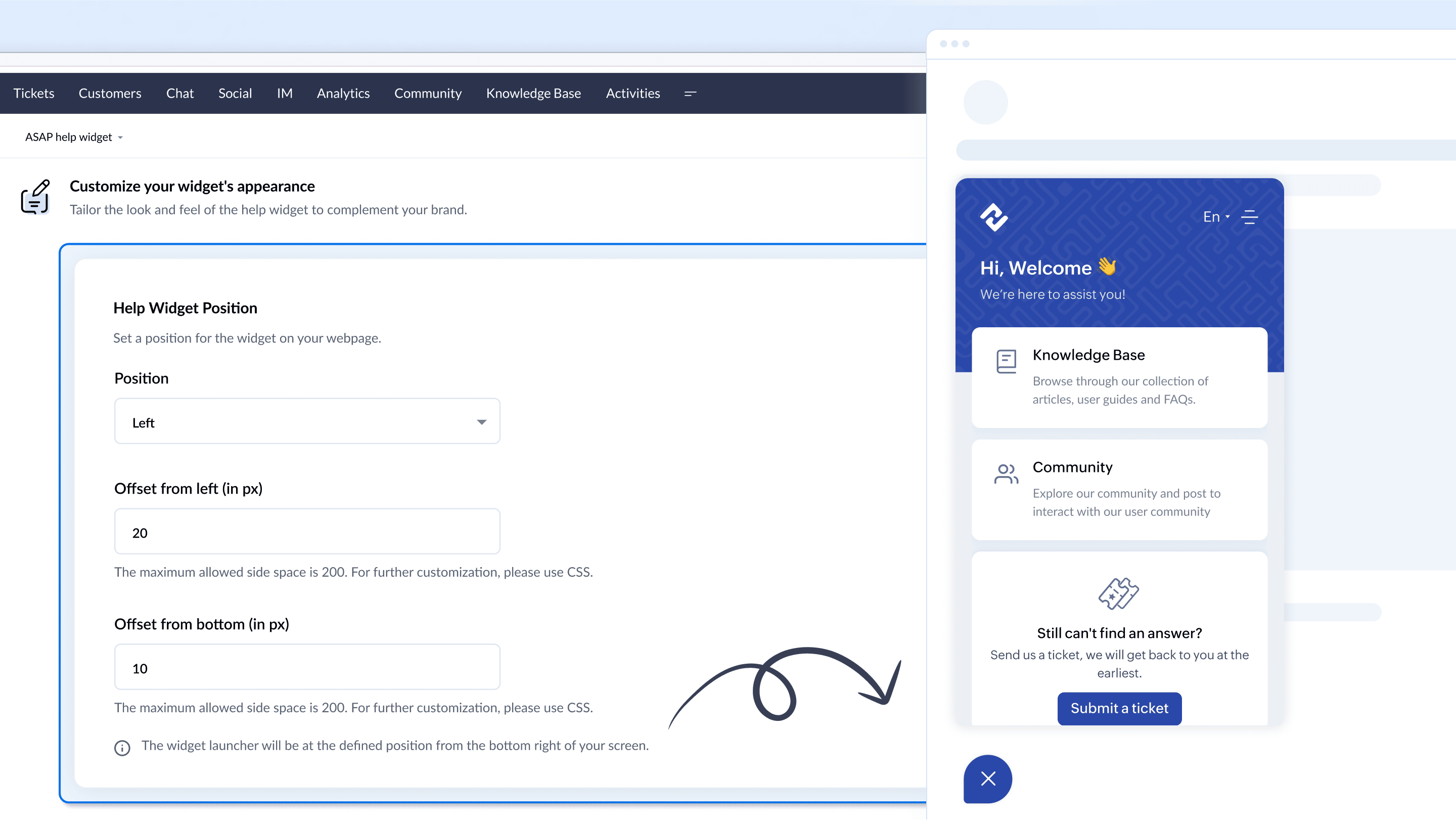Click the Community people icon in widget
This screenshot has height=820, width=1456.
pos(1006,474)
